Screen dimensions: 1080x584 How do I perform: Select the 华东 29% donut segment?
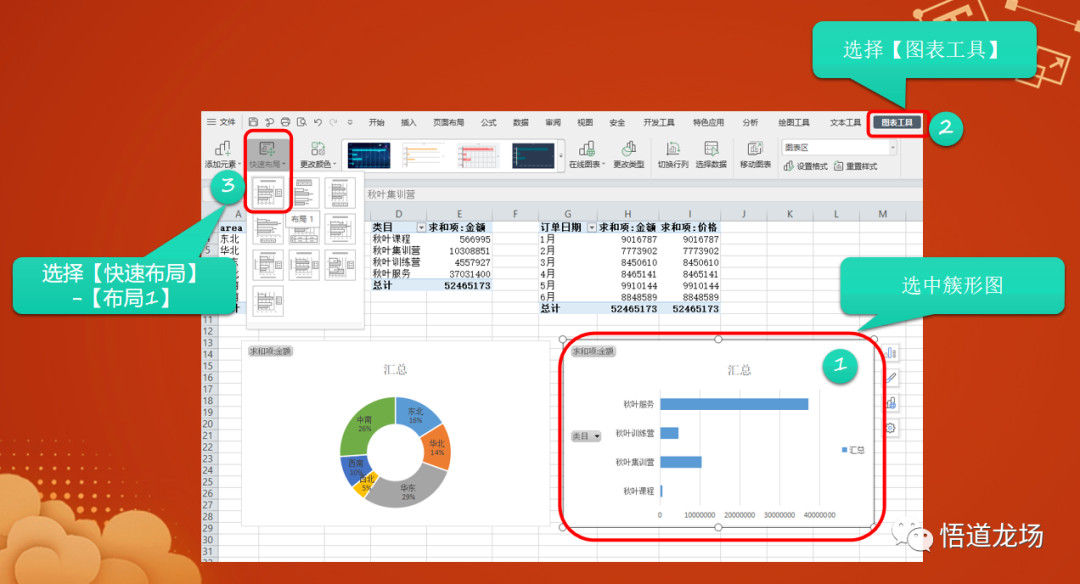click(x=407, y=490)
